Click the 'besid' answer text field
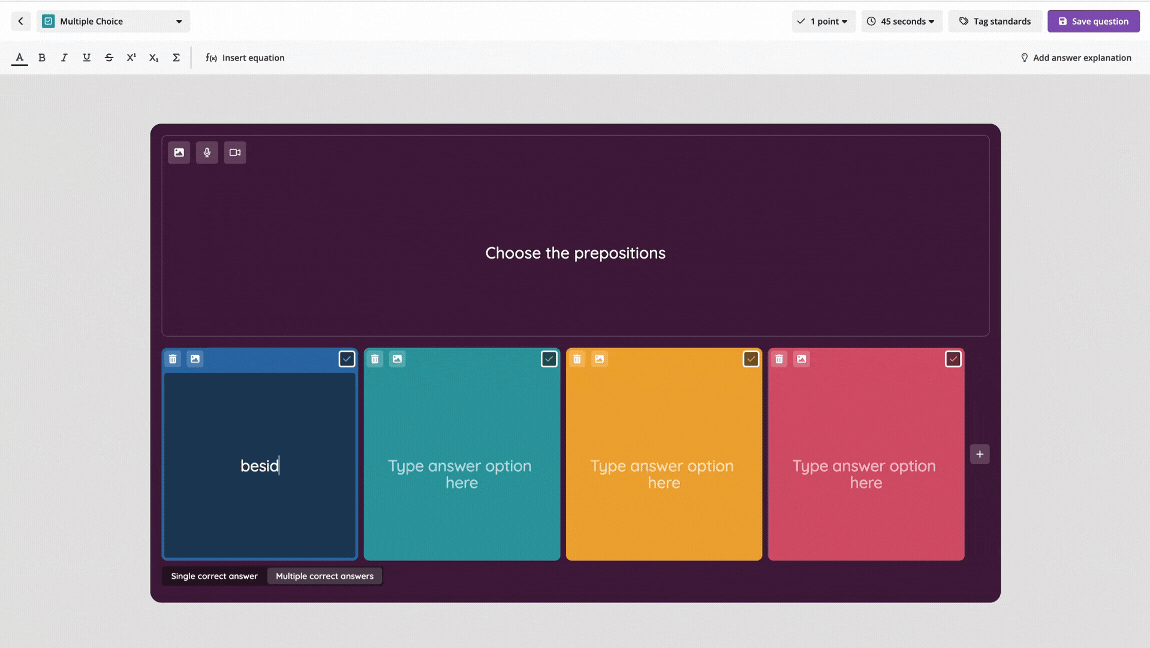This screenshot has height=648, width=1150. click(x=260, y=465)
